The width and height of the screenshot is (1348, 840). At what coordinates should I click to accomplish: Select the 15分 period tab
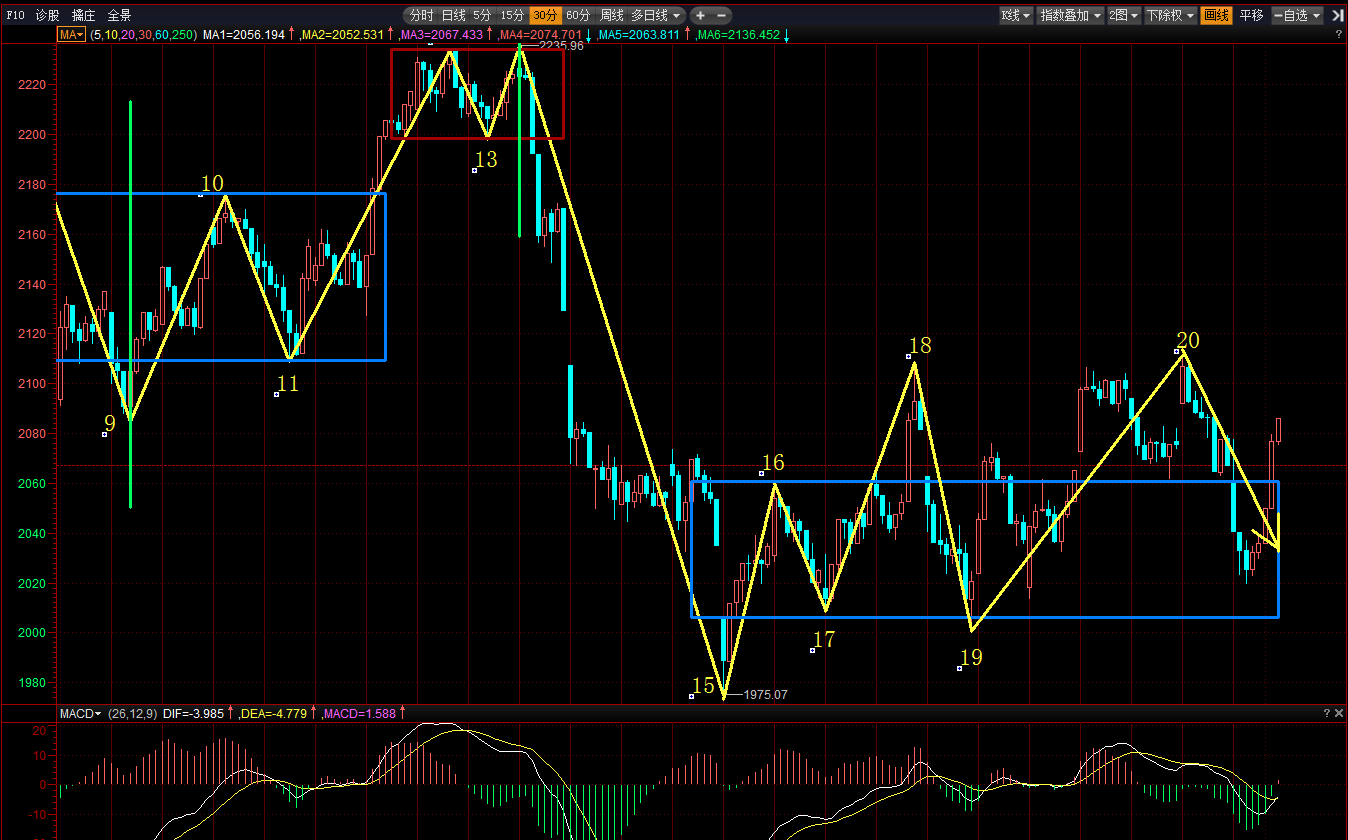point(512,16)
